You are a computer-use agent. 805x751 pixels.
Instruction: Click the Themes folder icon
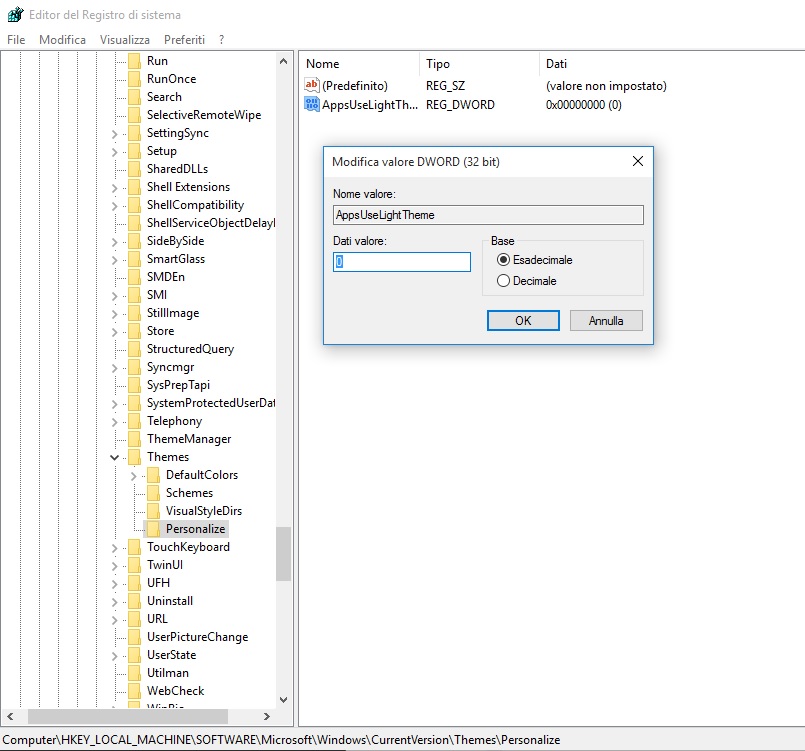(x=135, y=457)
